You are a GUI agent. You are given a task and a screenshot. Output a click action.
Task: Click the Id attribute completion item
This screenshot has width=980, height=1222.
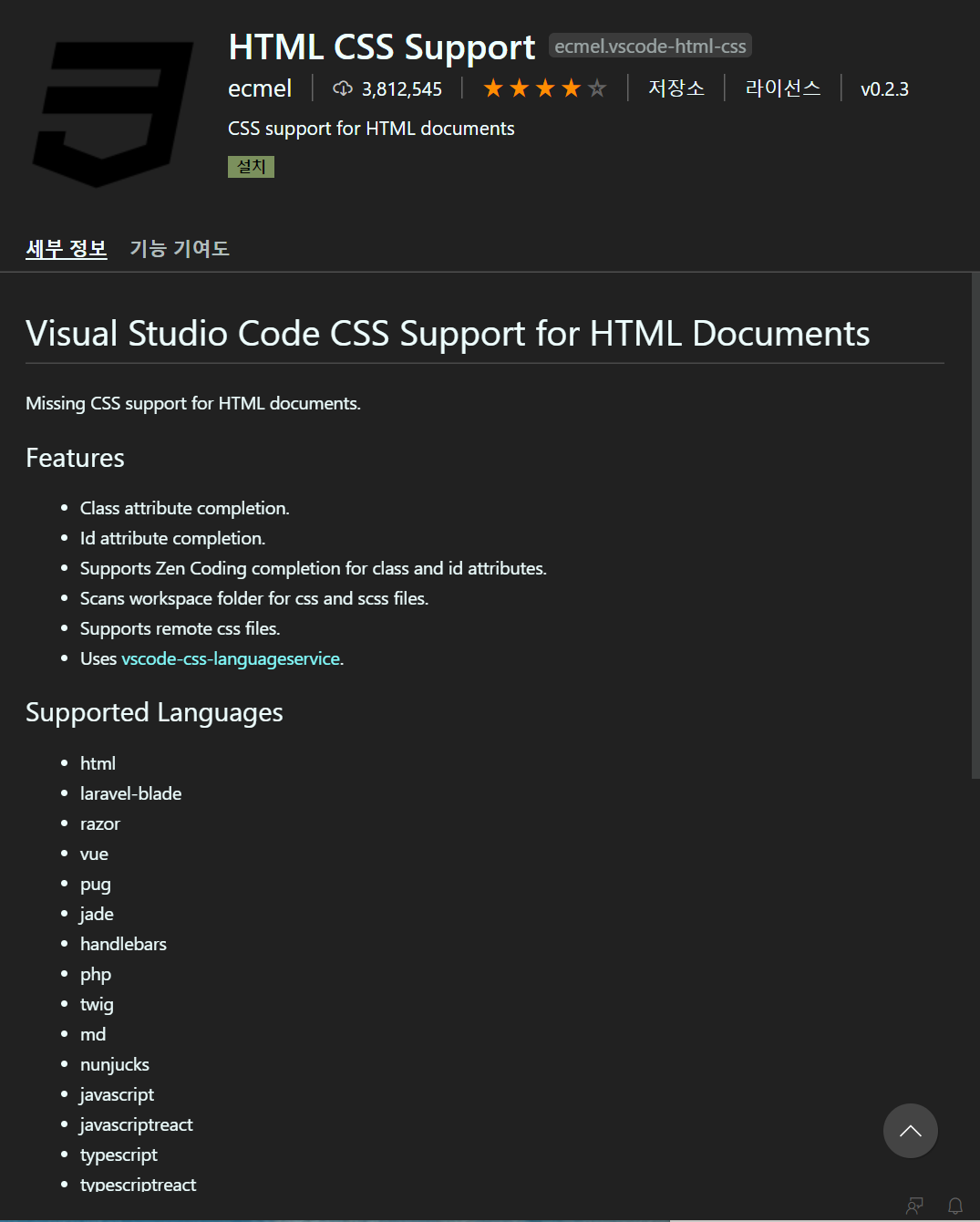173,538
